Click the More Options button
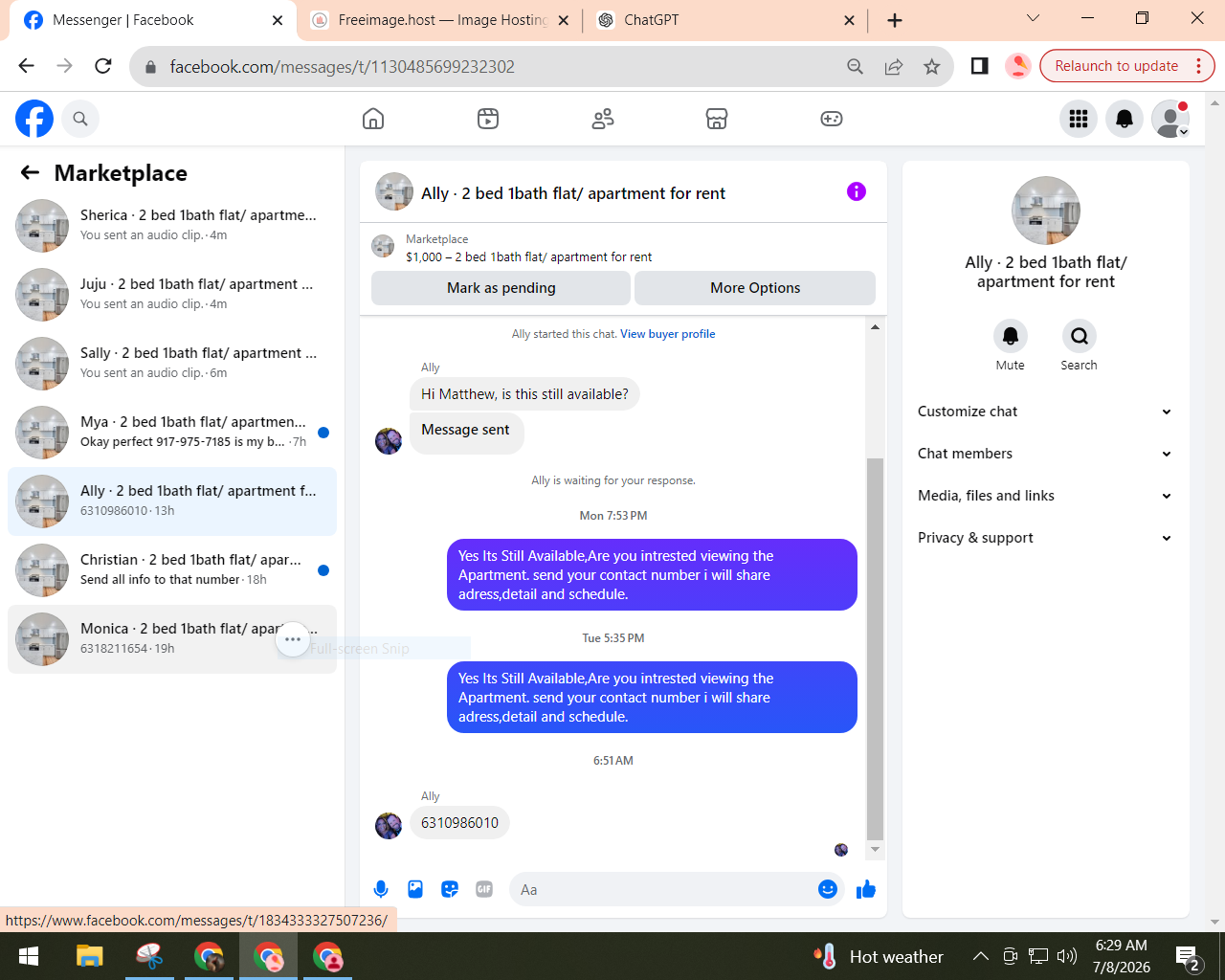Image resolution: width=1225 pixels, height=980 pixels. [755, 288]
